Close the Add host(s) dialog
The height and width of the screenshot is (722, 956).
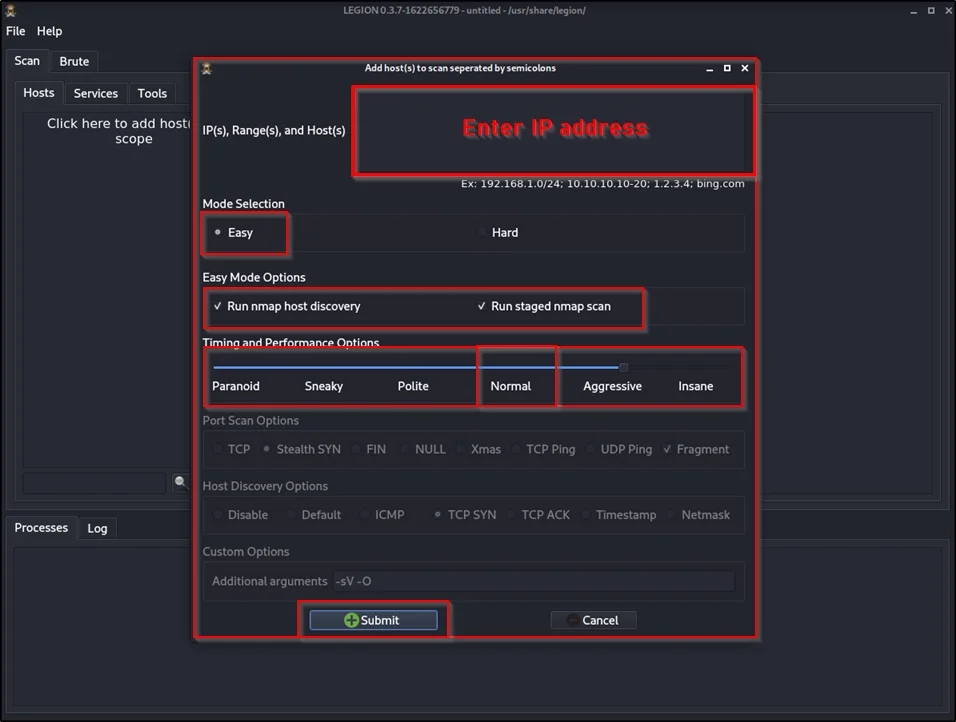[745, 69]
